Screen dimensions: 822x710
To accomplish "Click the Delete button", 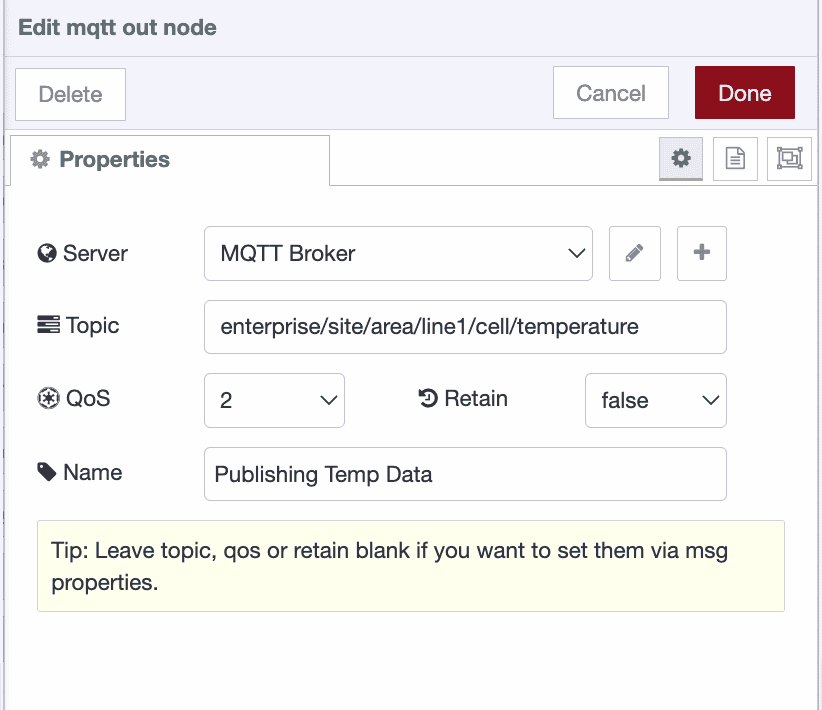I will click(70, 92).
